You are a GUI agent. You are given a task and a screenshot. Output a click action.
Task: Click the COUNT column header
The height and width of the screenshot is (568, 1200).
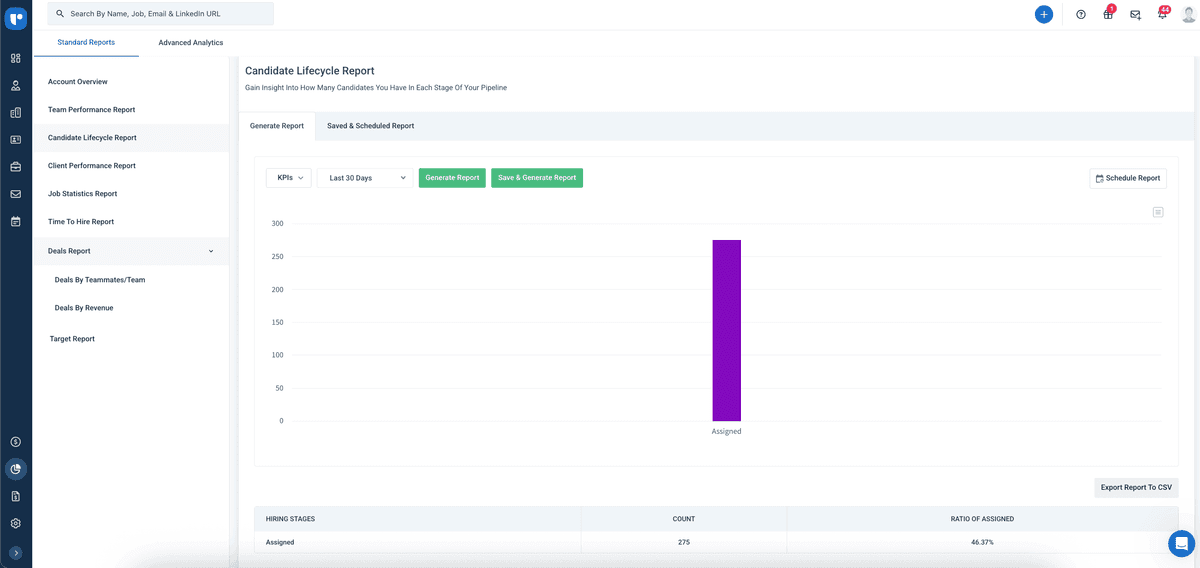684,519
